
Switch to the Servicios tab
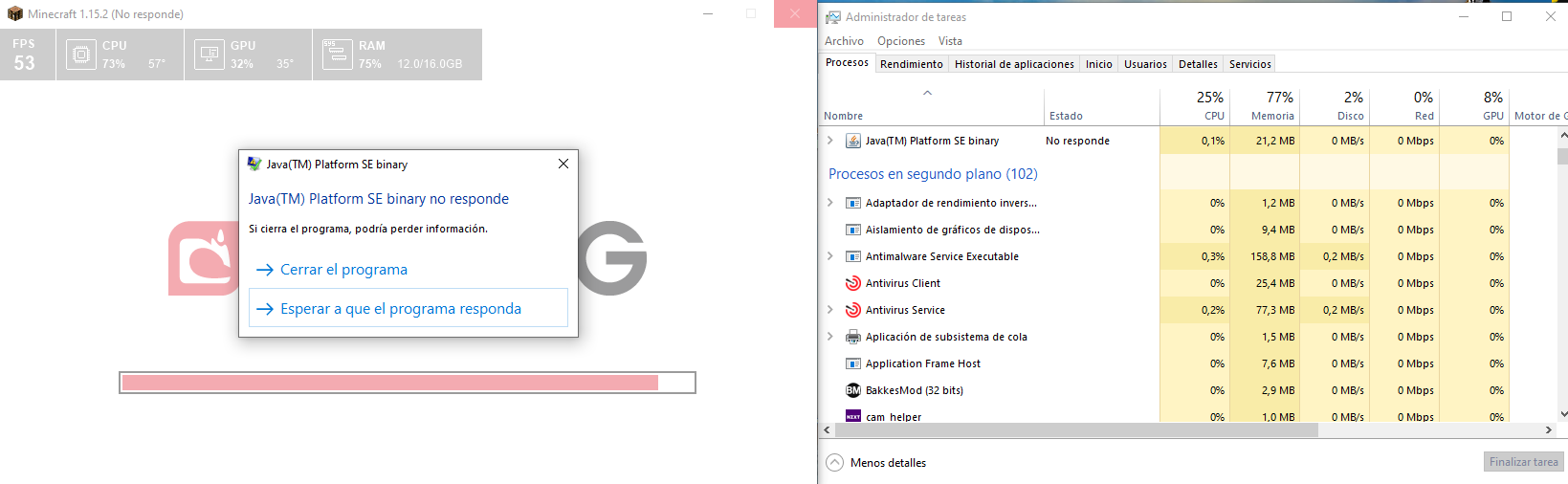[x=1249, y=64]
